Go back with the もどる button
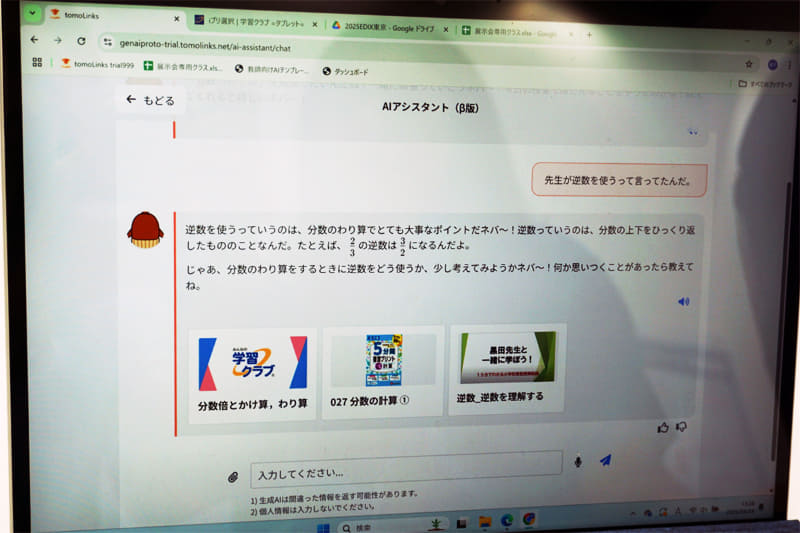This screenshot has height=533, width=800. pyautogui.click(x=151, y=100)
